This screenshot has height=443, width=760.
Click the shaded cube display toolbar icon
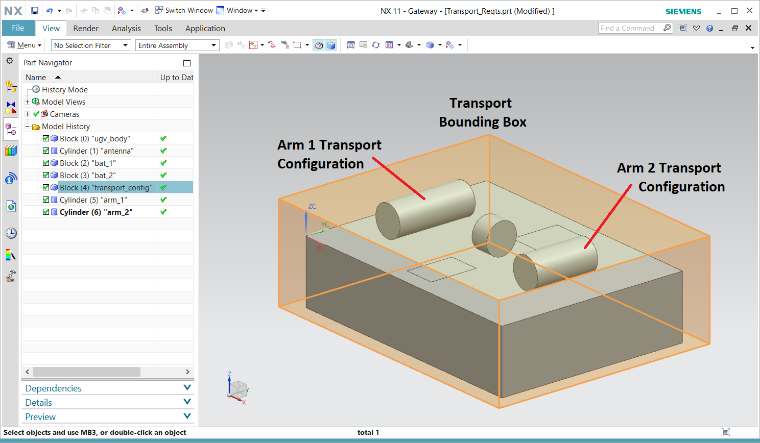pos(429,45)
